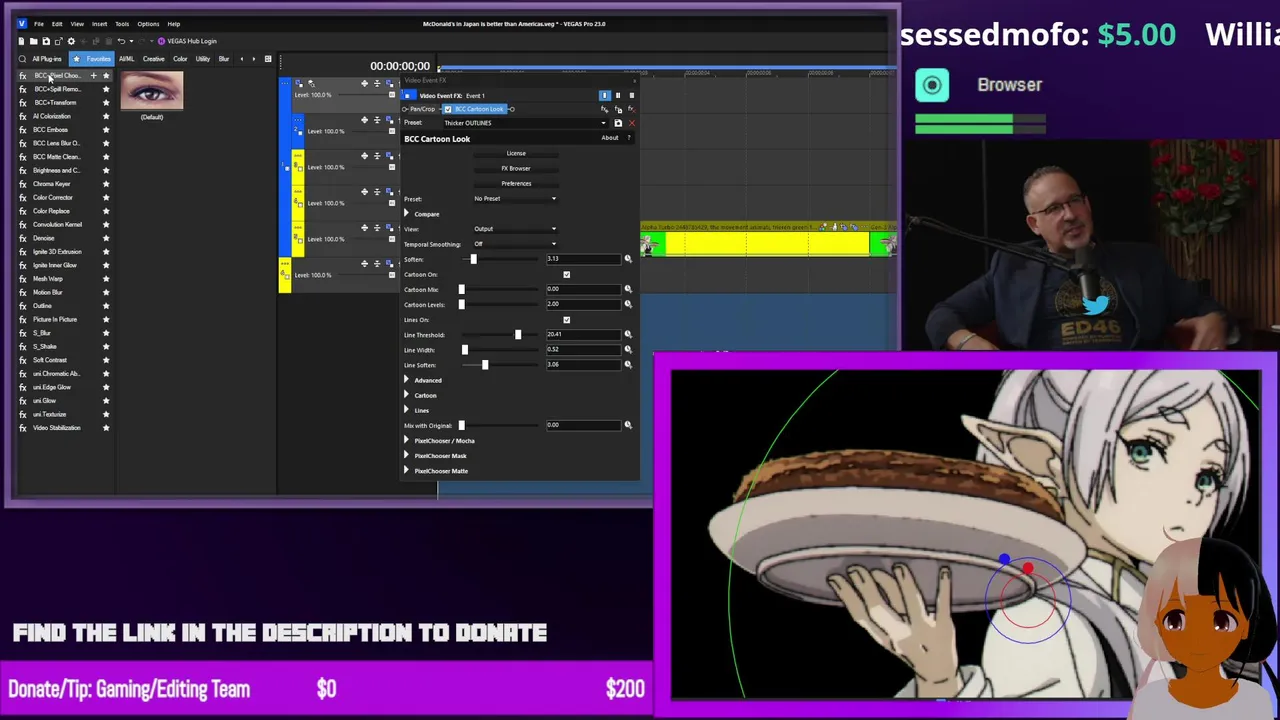This screenshot has width=1280, height=720.
Task: Click the Soften slider handle
Action: tap(473, 259)
